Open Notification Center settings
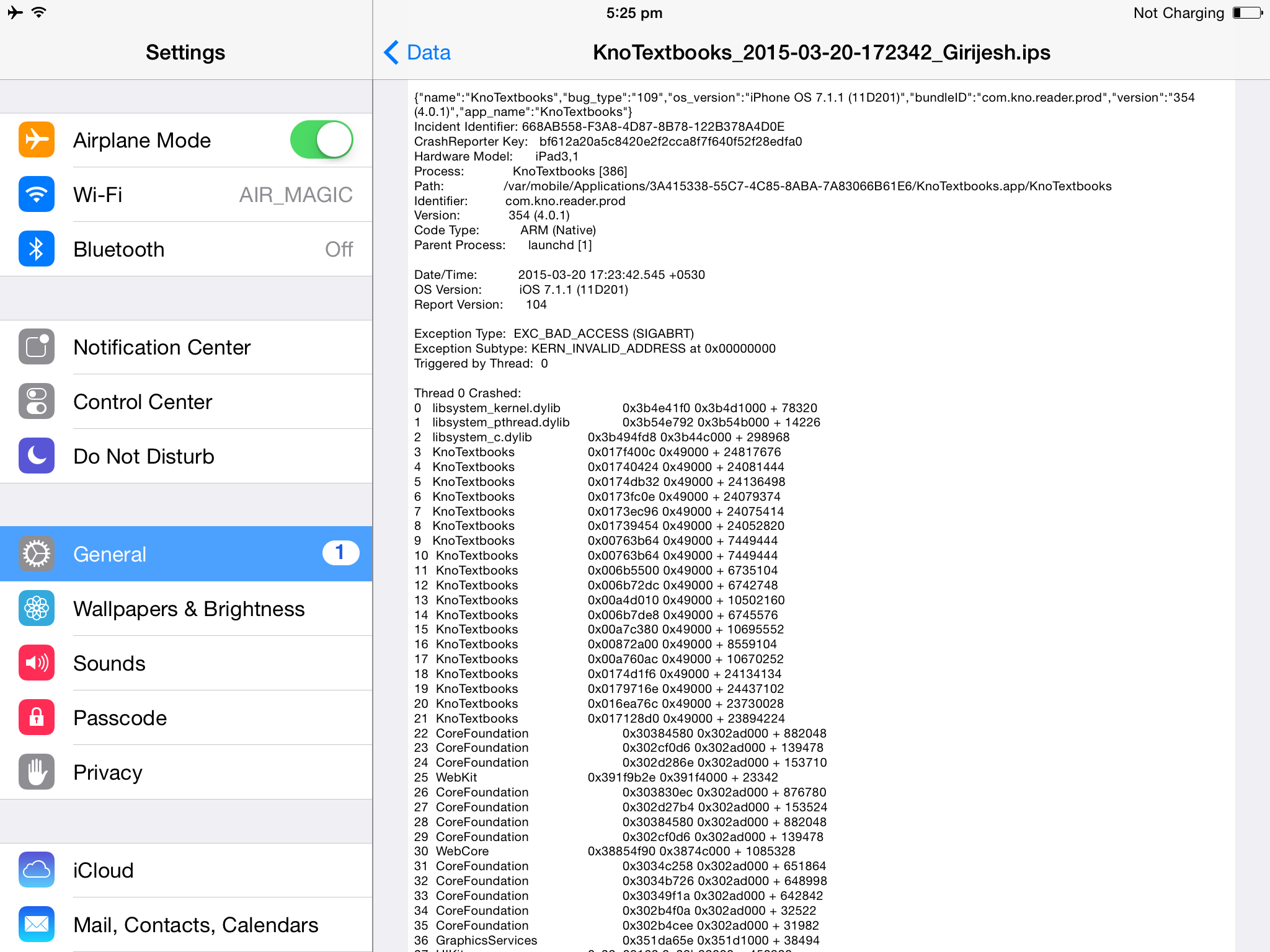This screenshot has height=952, width=1270. tap(186, 347)
